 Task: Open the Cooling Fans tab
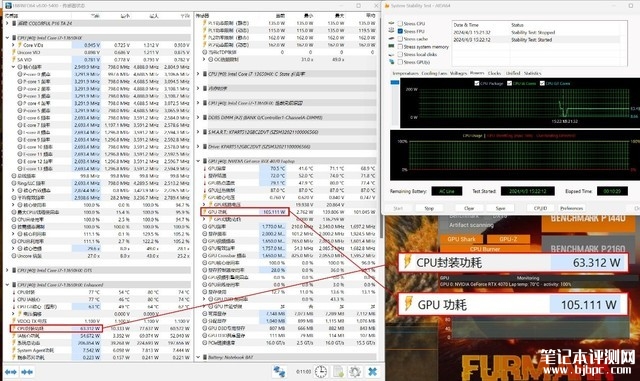(x=434, y=74)
